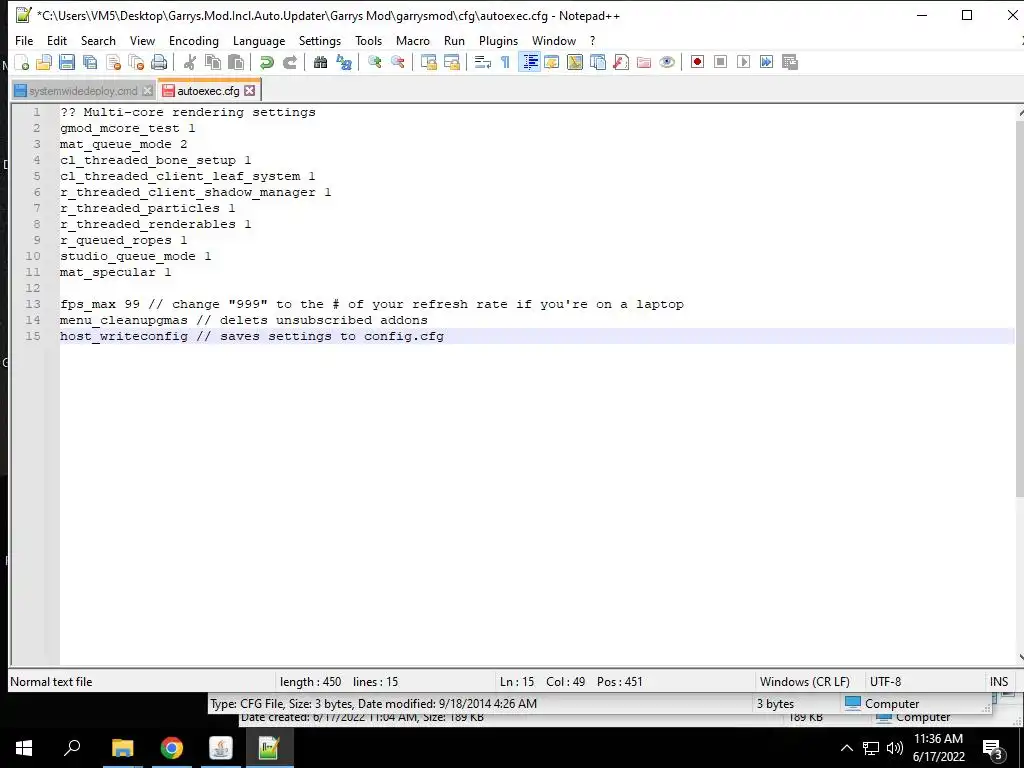Click the macro Playback icon

(743, 62)
